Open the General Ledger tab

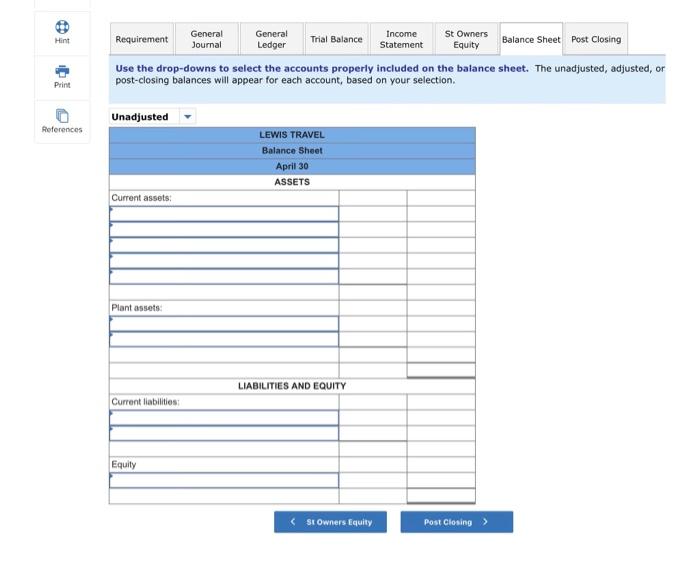(x=271, y=39)
